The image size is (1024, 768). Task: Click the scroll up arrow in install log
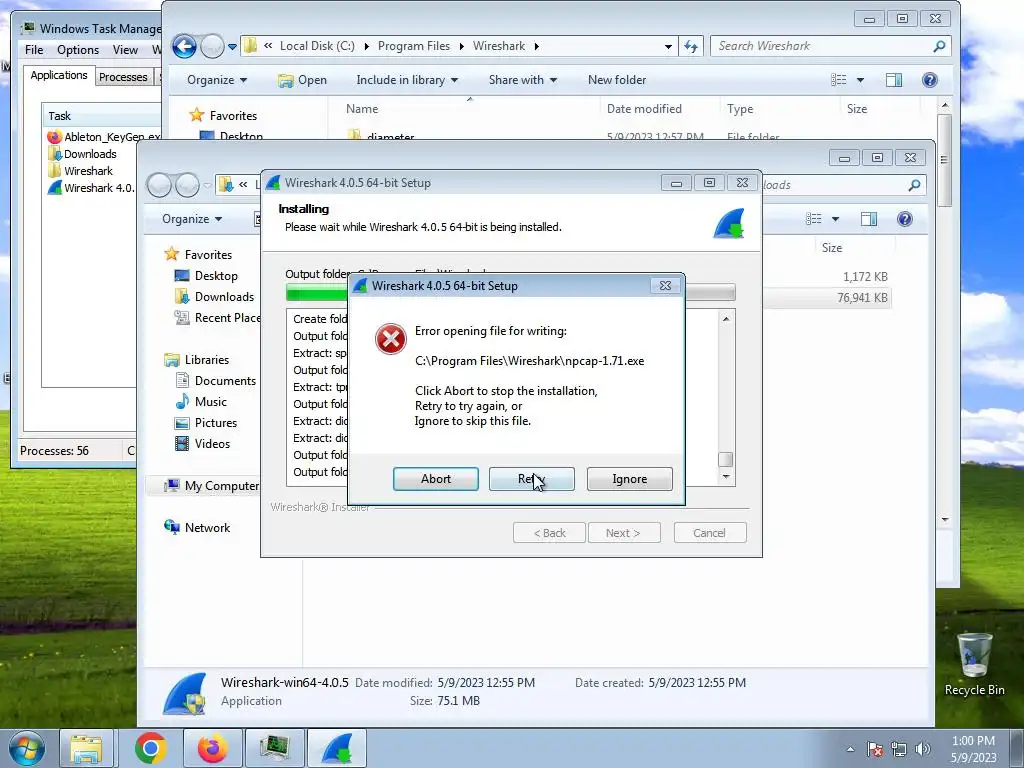point(726,319)
